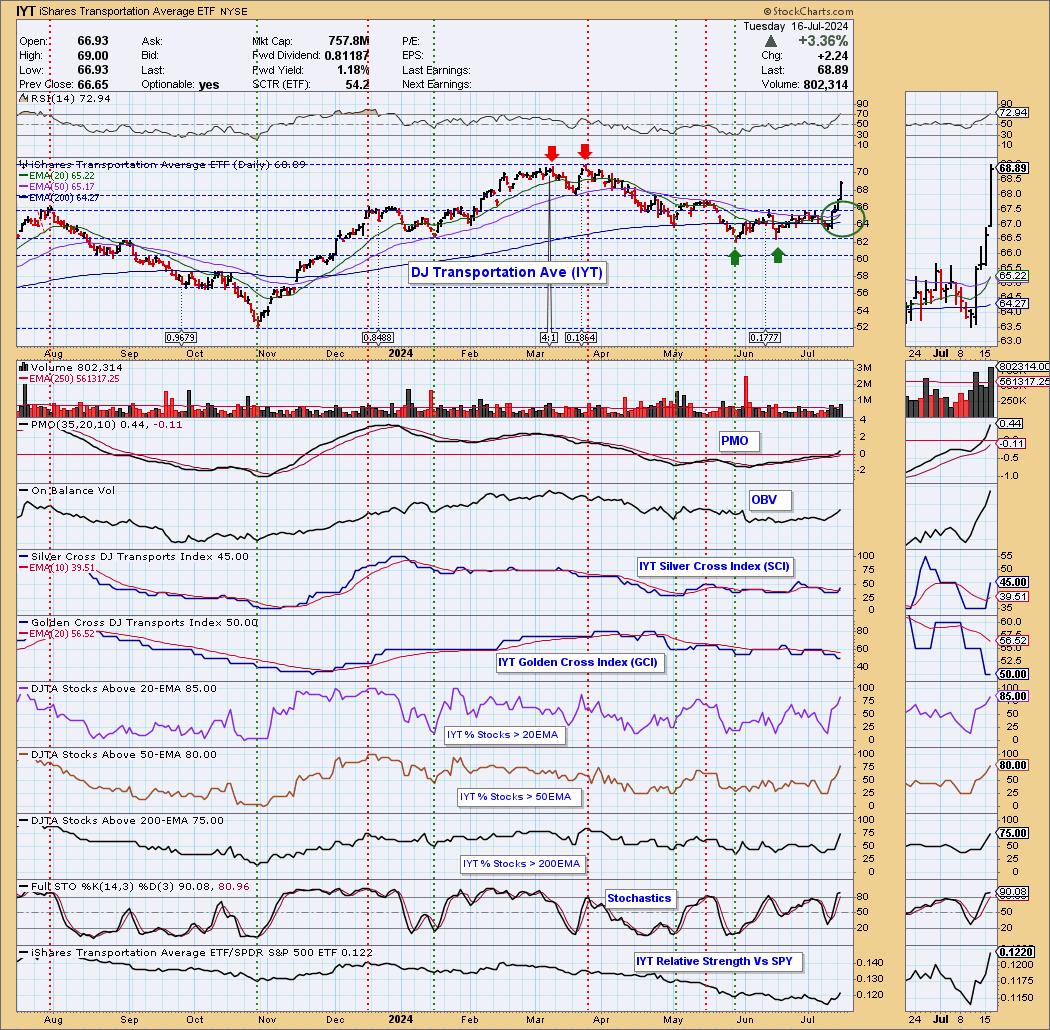Click the 72.94 RSI tag in zoom panel

1012,113
